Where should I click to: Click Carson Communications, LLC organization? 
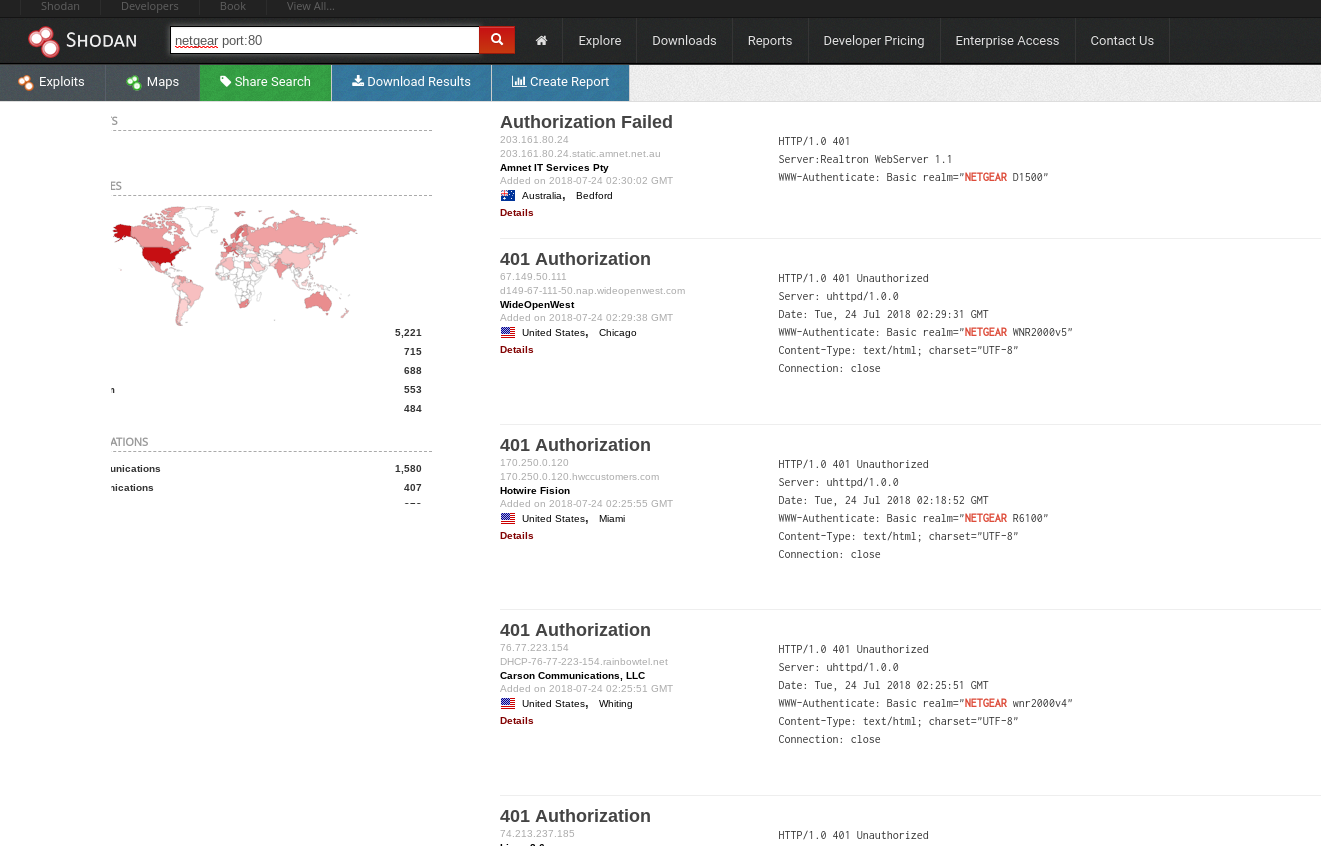click(x=572, y=676)
